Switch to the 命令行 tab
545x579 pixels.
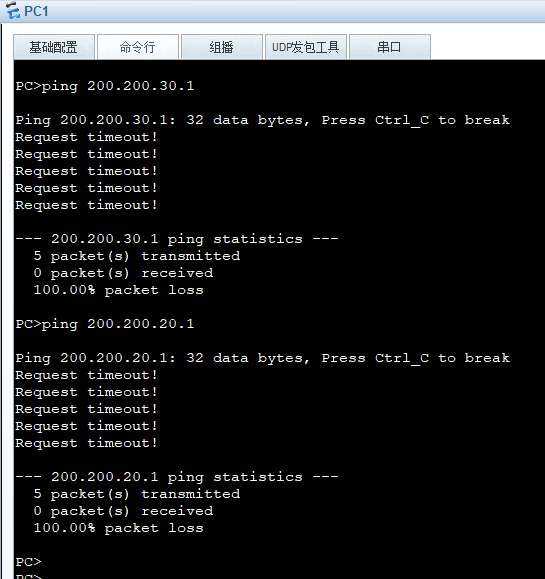coord(138,47)
